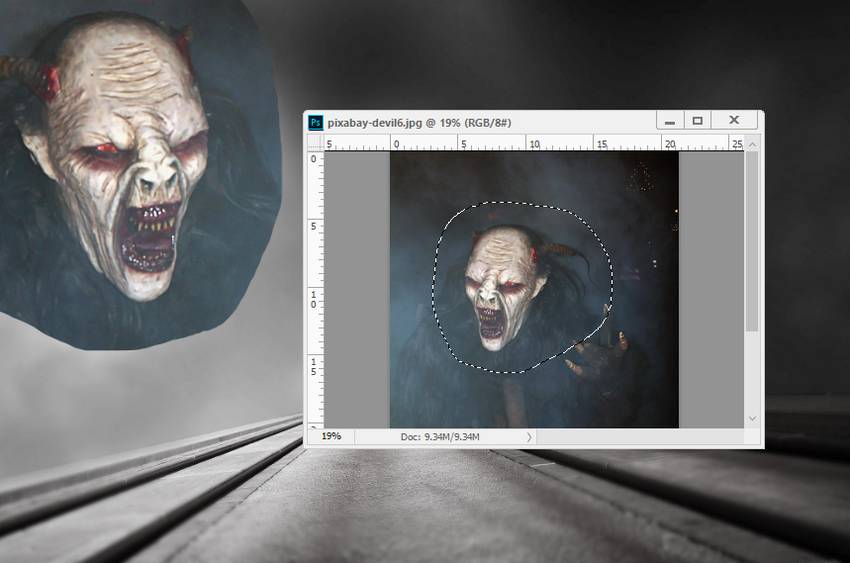Screen dimensions: 850x563
Task: Click the 19% zoom field in status bar
Action: [x=331, y=436]
